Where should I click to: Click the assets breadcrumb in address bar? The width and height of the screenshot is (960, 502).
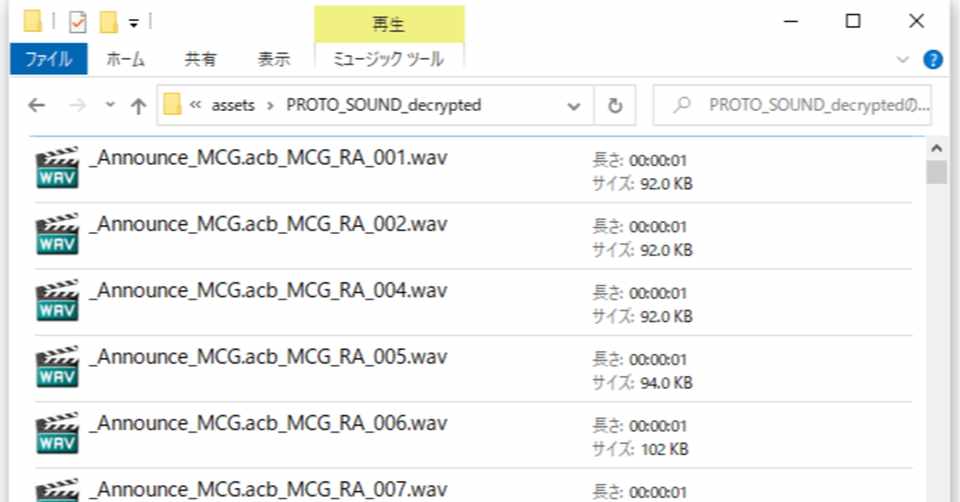coord(233,105)
